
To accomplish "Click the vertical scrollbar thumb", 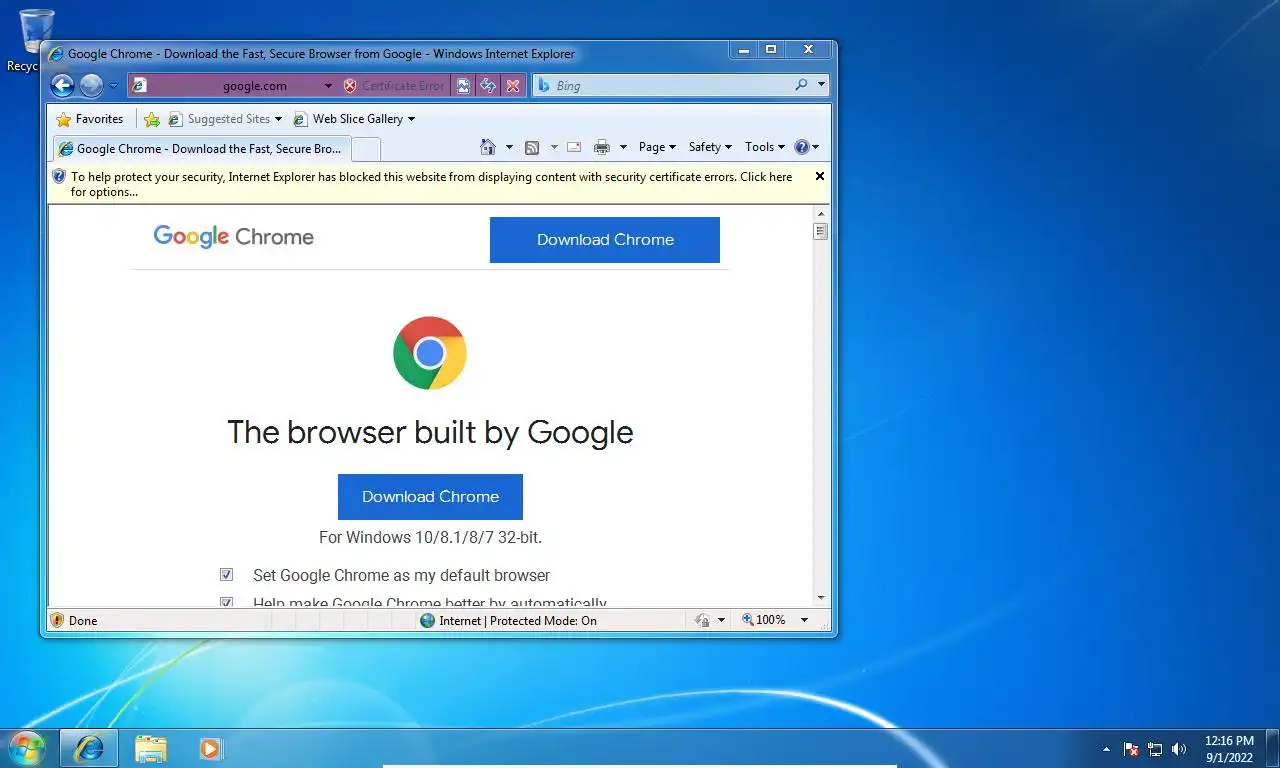I will pyautogui.click(x=821, y=232).
